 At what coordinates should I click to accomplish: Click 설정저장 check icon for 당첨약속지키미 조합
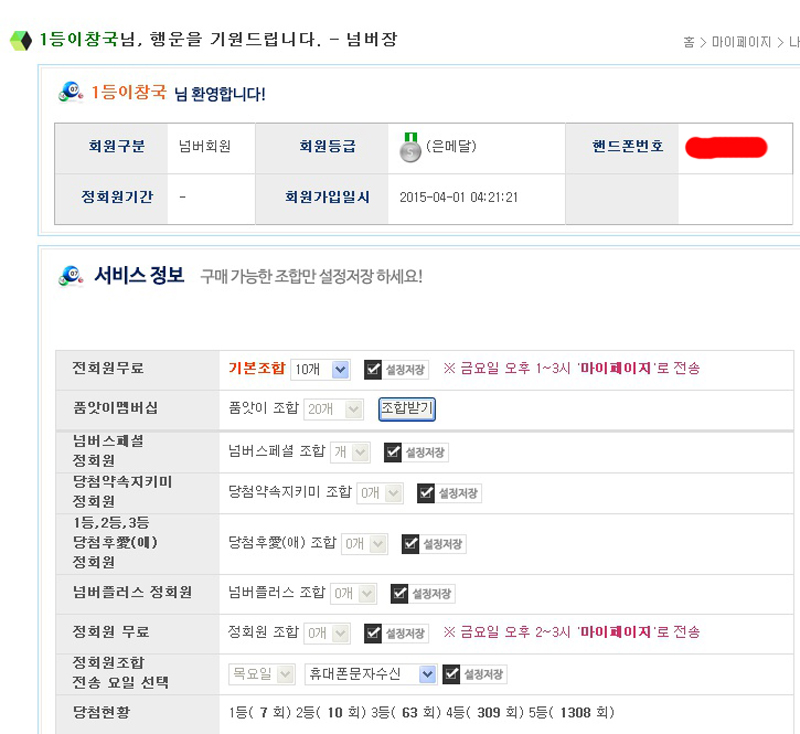coord(425,492)
